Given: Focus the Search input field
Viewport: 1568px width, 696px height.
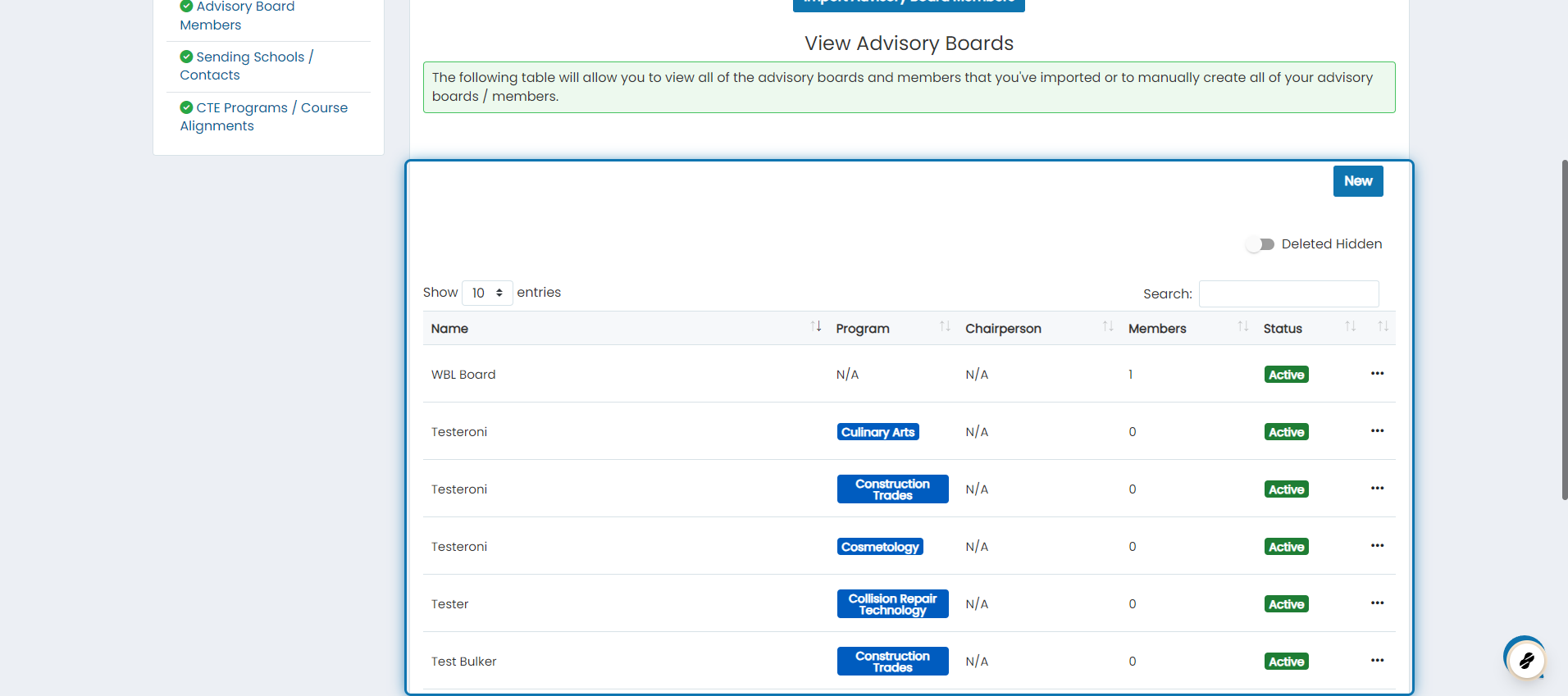Looking at the screenshot, I should 1288,293.
